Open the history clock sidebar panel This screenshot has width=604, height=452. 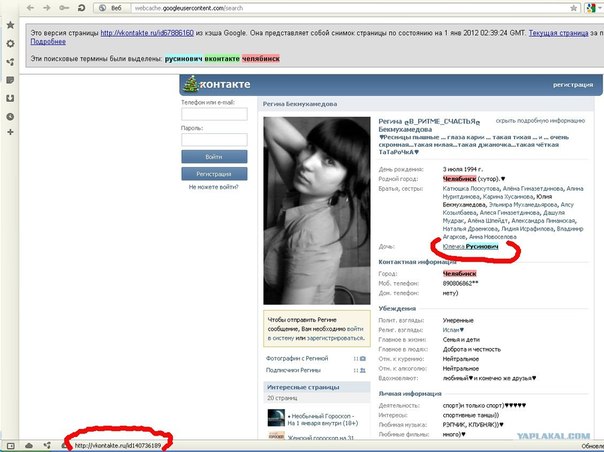[x=9, y=117]
